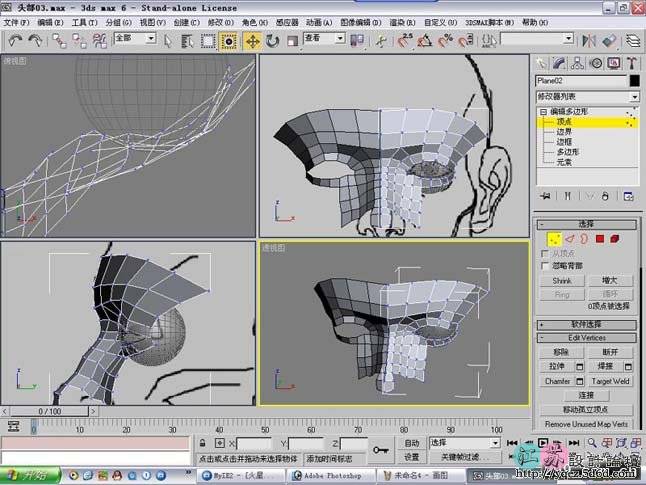
Task: Click the Use Pivot Point Center icon
Action: pyautogui.click(x=357, y=40)
